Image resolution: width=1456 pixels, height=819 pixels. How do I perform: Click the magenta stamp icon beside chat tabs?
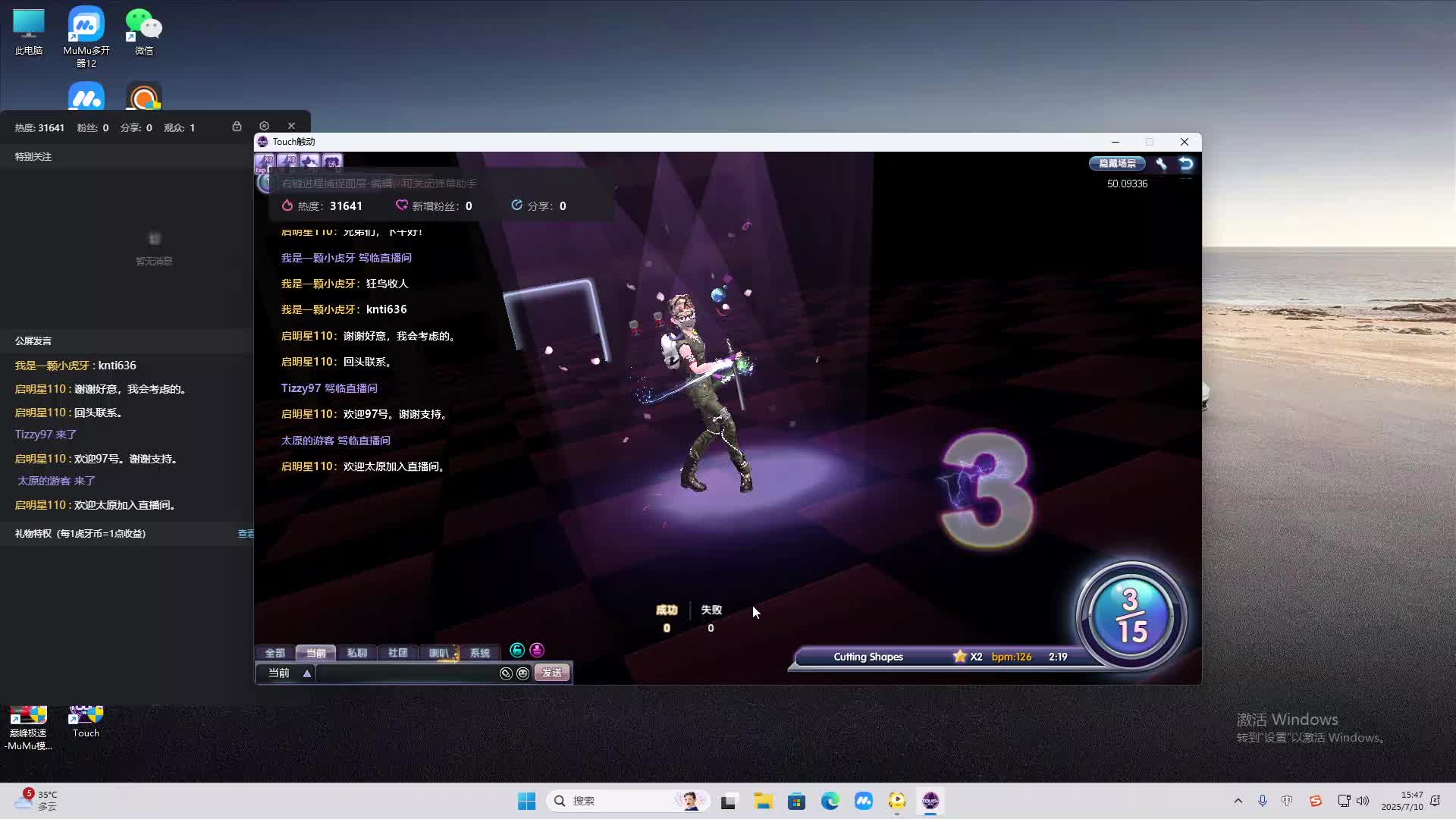point(537,650)
